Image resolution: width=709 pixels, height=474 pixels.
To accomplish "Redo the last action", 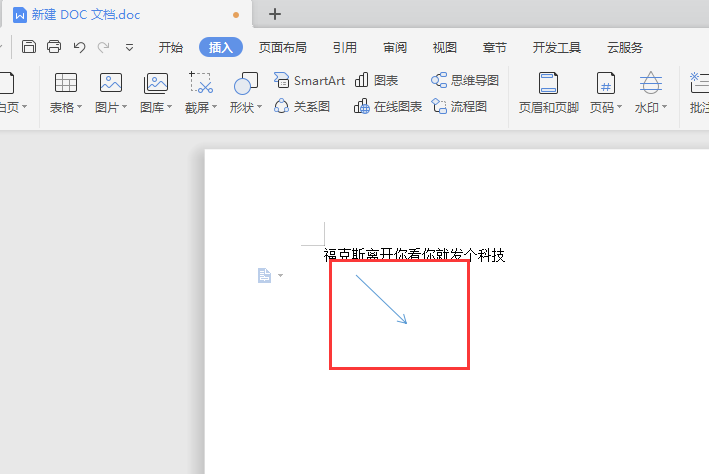I will click(104, 47).
